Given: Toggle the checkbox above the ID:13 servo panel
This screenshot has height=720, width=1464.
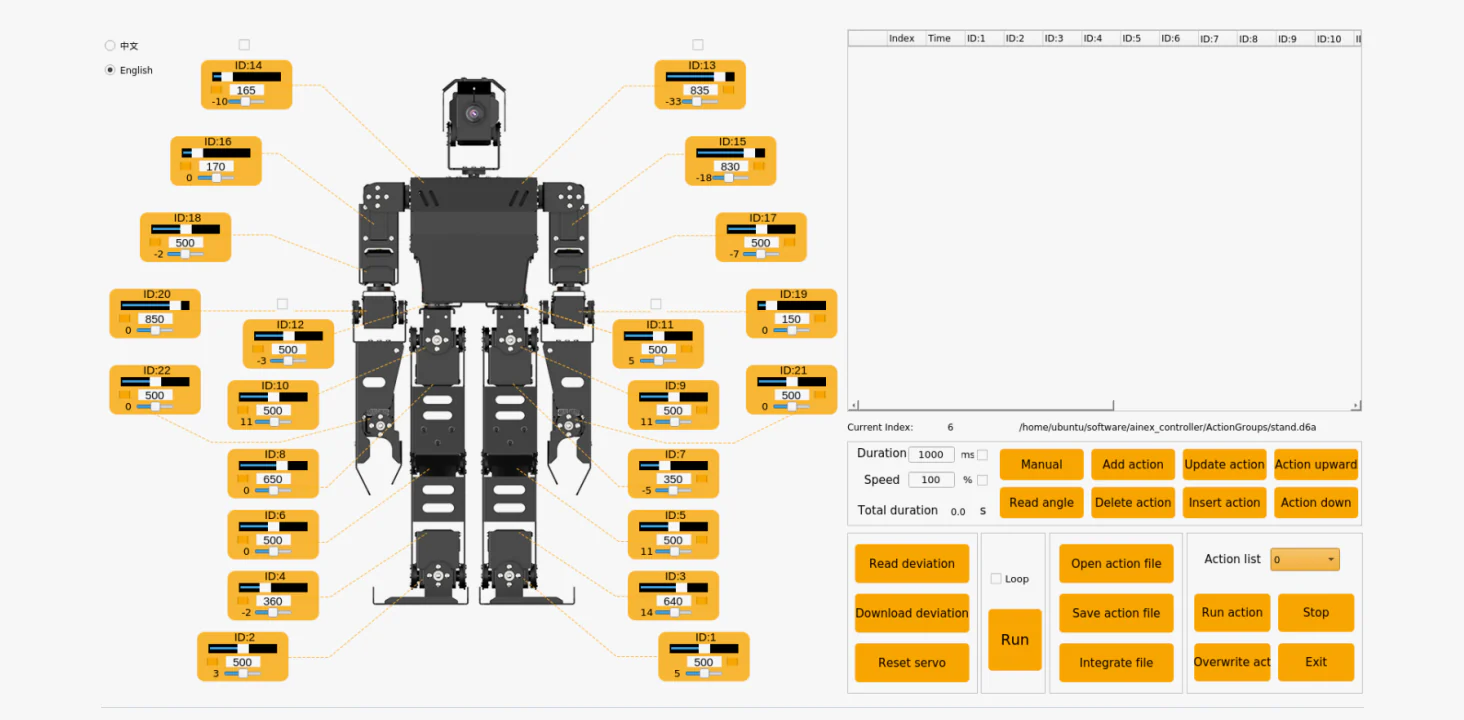Looking at the screenshot, I should point(698,45).
